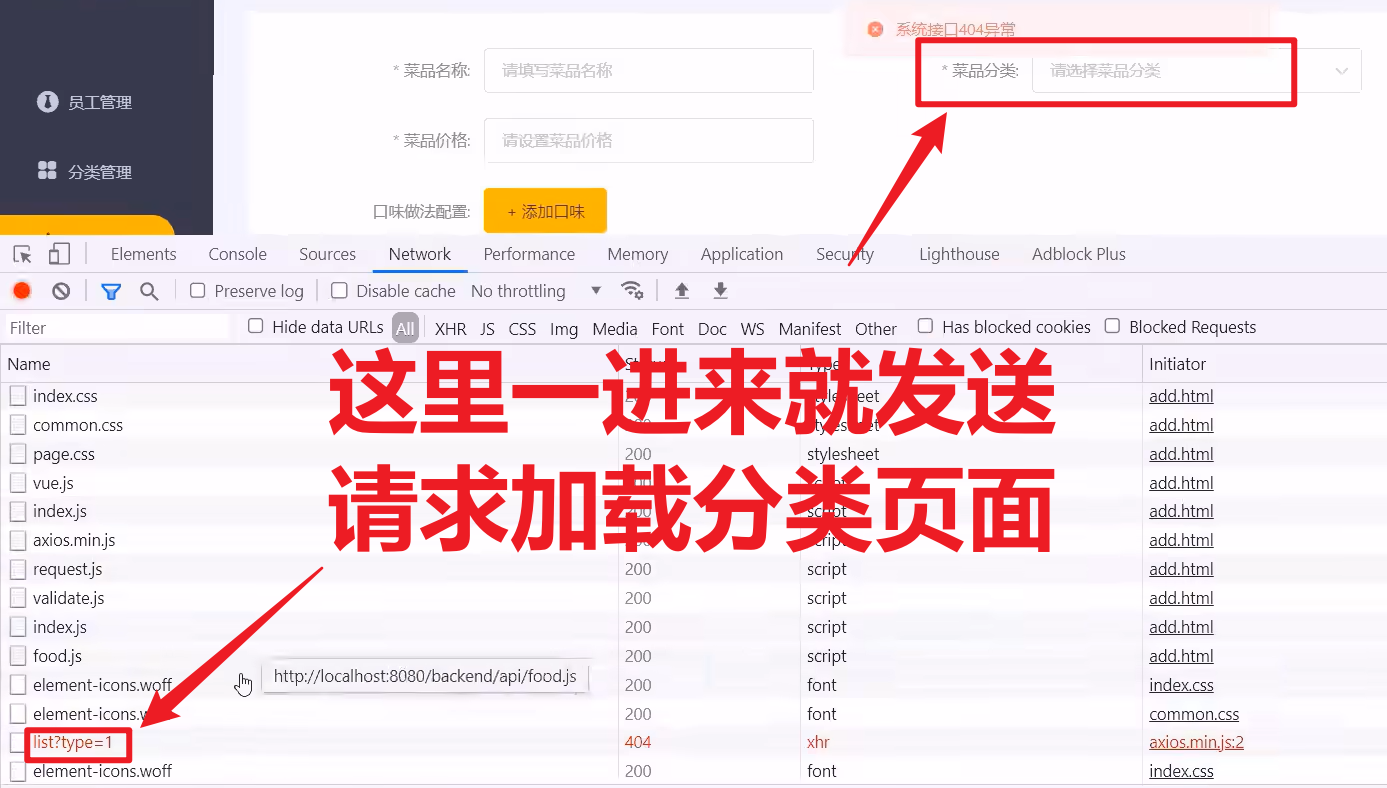Filter requests by Media type
The image size is (1387, 788).
(x=615, y=329)
